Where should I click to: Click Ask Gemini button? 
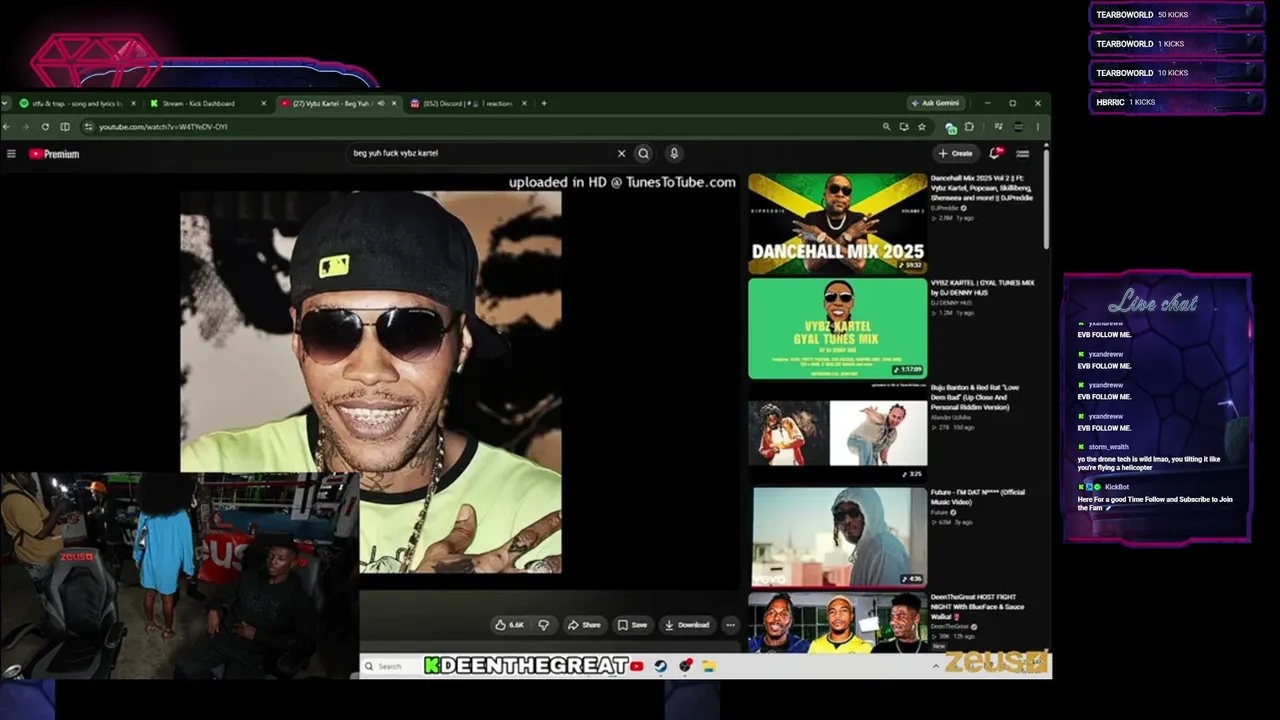(935, 103)
